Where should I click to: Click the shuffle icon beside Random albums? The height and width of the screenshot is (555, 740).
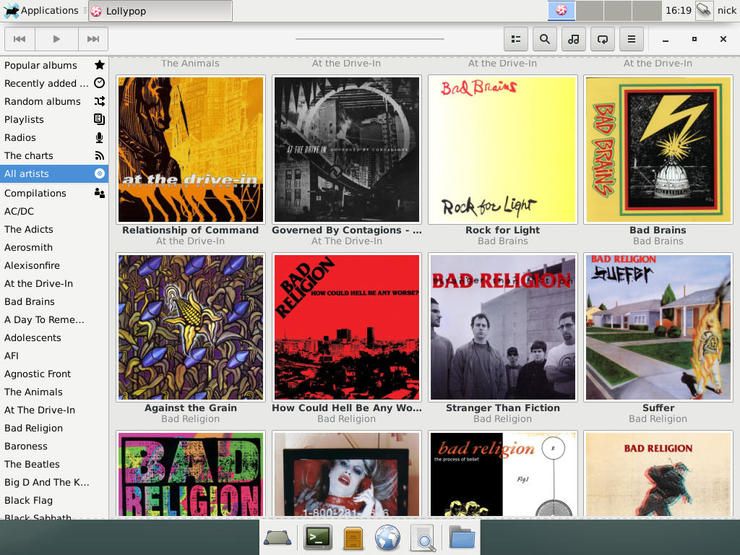(100, 101)
